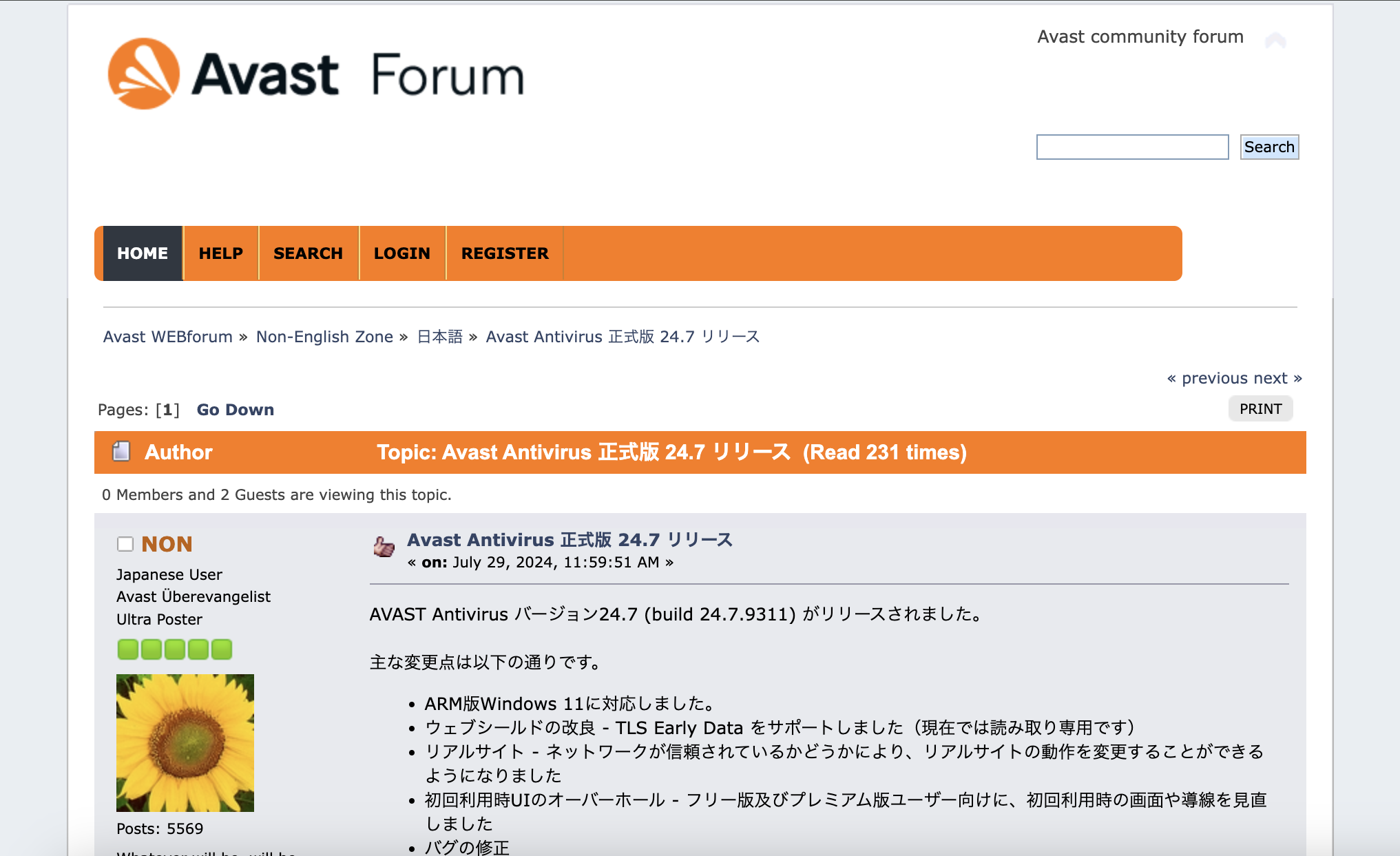Click the paper icon in the Author header
Screen dimensions: 1400x856
pos(121,452)
